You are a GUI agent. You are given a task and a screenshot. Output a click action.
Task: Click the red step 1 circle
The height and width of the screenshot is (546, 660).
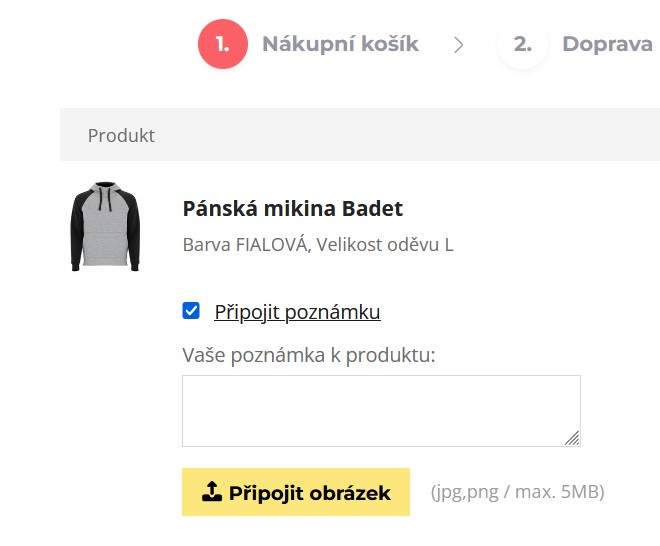pyautogui.click(x=222, y=45)
